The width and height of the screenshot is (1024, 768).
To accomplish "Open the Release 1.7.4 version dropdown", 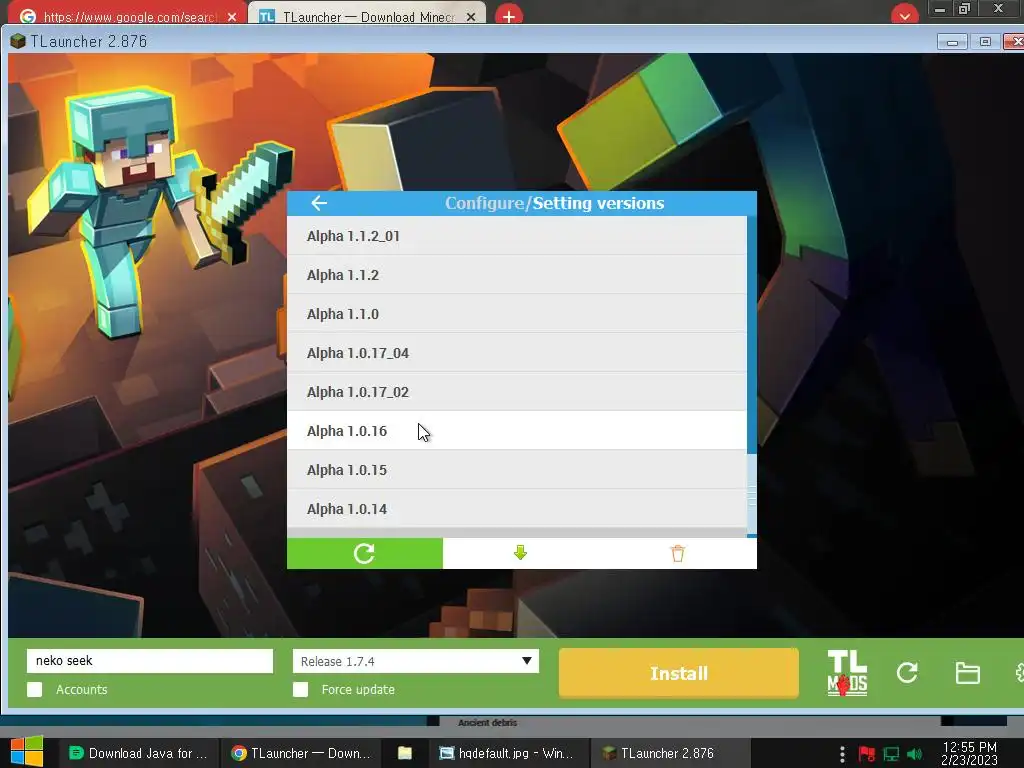I will 416,661.
